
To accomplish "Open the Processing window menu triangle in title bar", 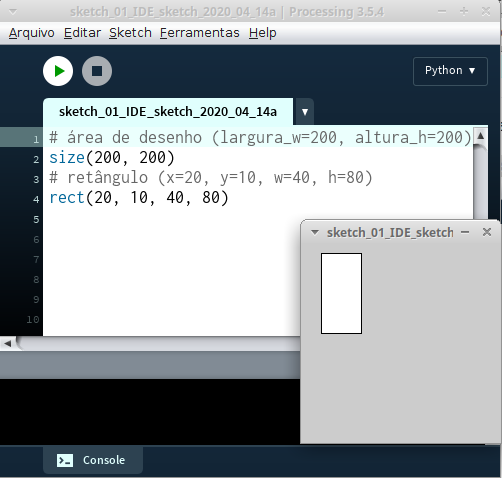I will point(13,12).
